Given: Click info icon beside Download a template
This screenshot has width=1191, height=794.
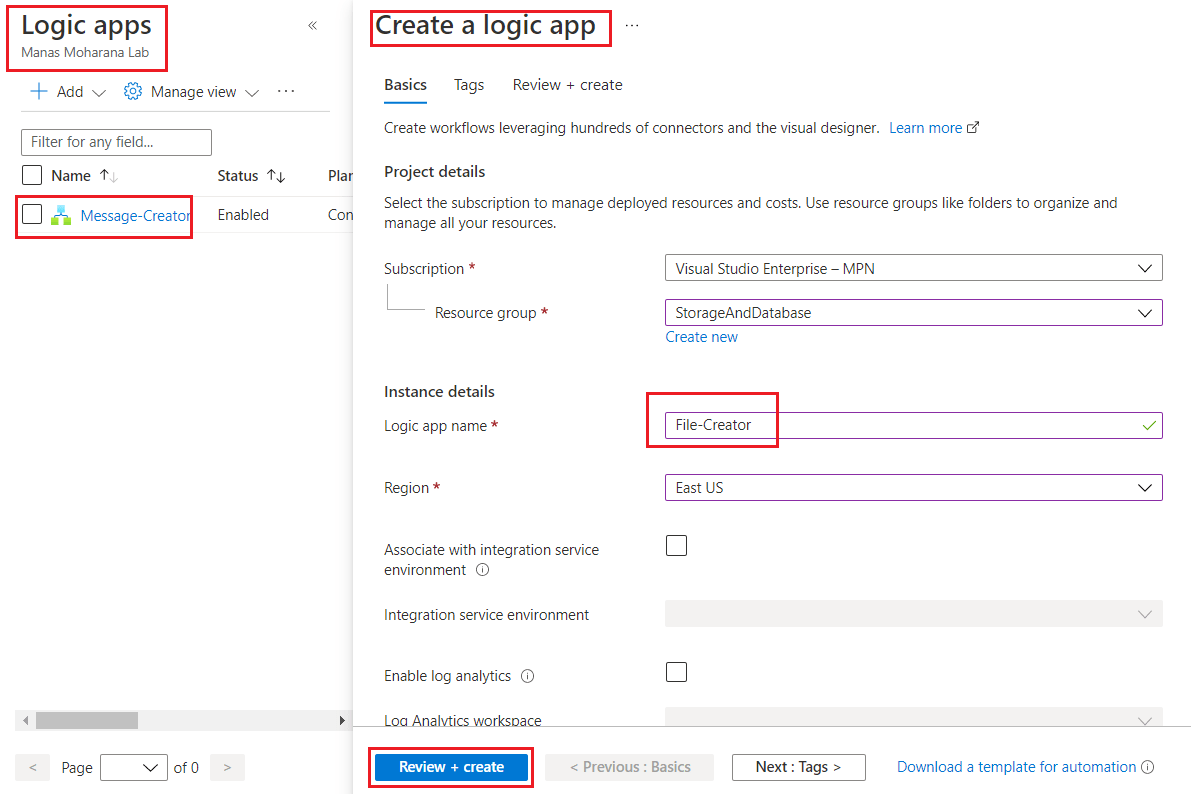Looking at the screenshot, I should [x=1148, y=767].
